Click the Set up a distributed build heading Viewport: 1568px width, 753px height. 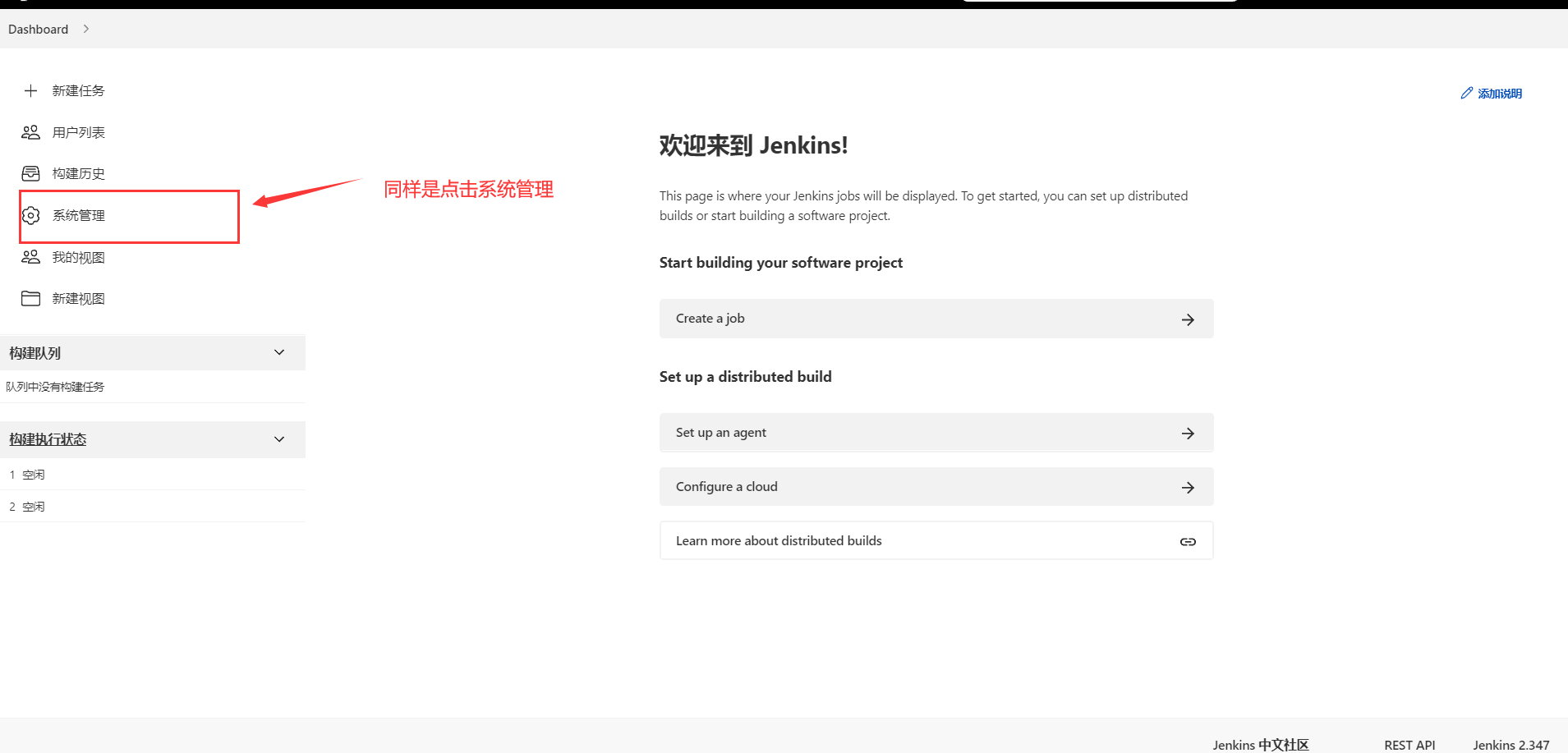point(746,377)
